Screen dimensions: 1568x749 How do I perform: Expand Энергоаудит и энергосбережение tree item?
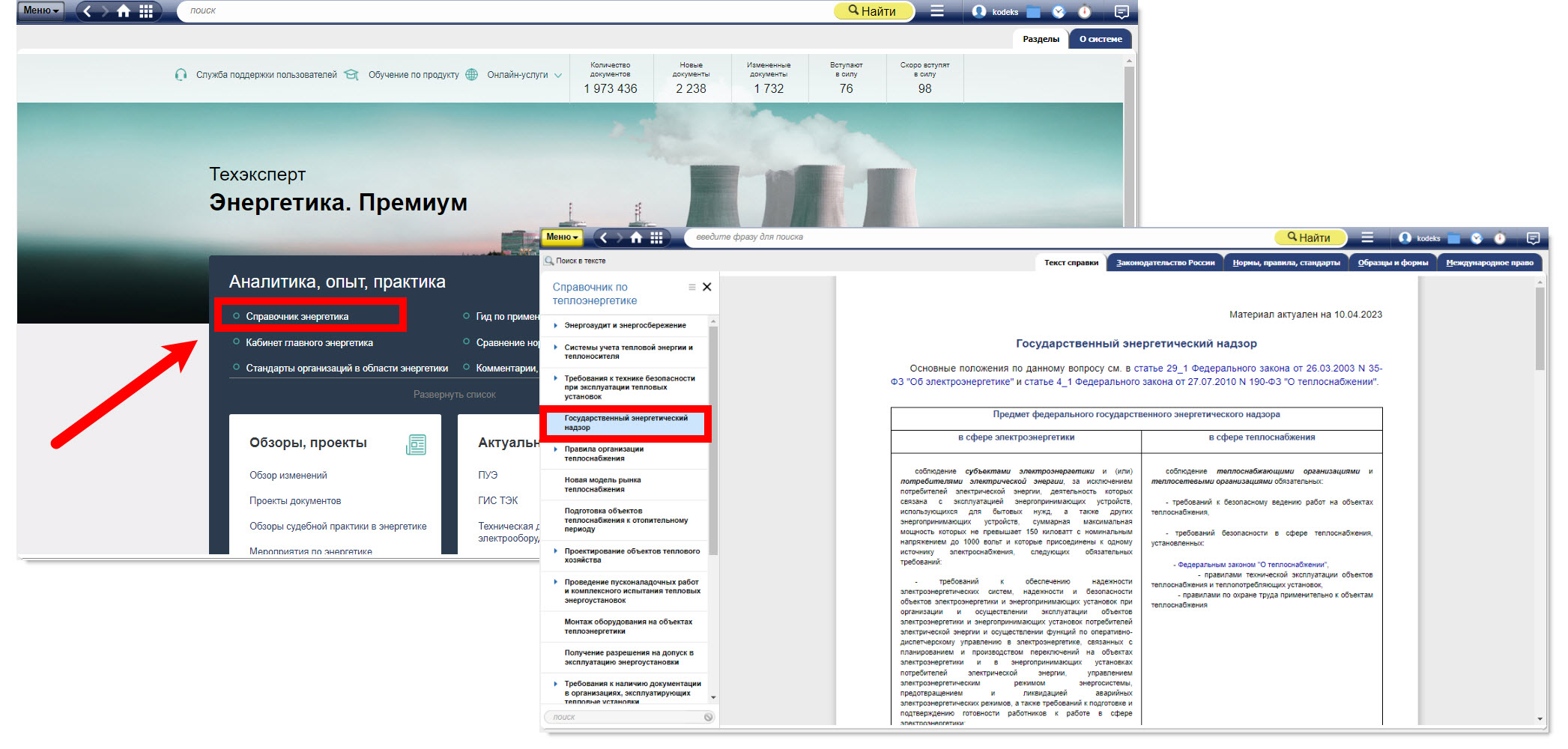[x=555, y=326]
